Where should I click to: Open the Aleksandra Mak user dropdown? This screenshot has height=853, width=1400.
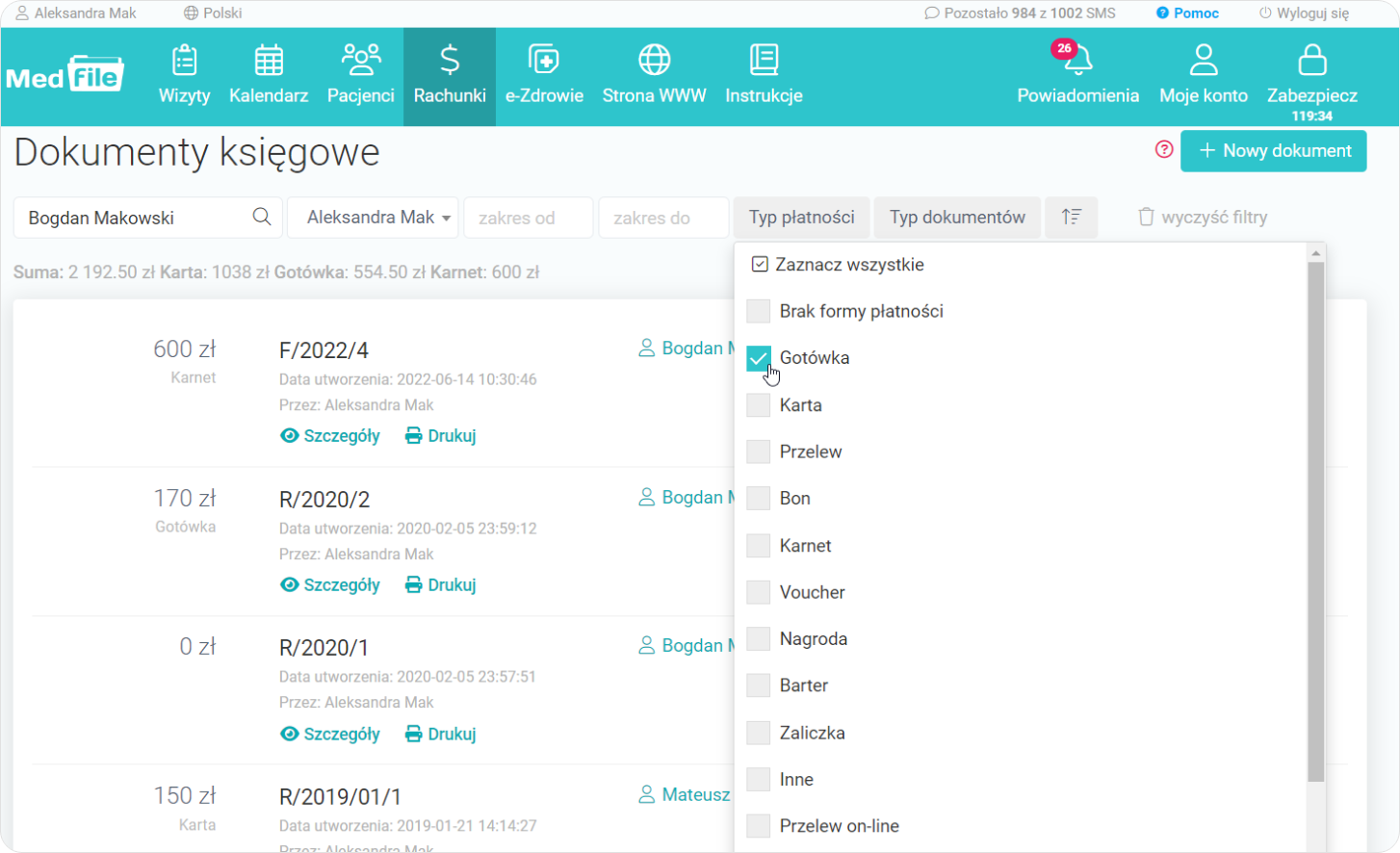[x=374, y=218]
